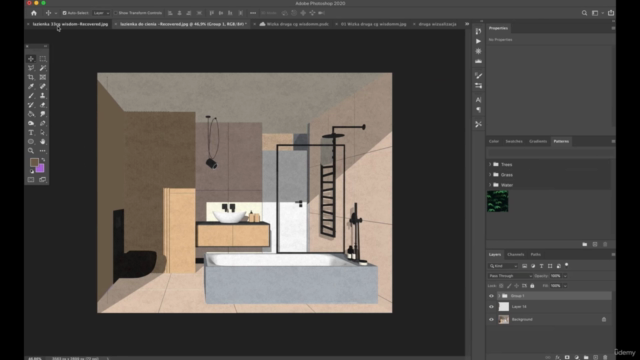Swap foreground and background colors
640x360 pixels.
pyautogui.click(x=43, y=160)
